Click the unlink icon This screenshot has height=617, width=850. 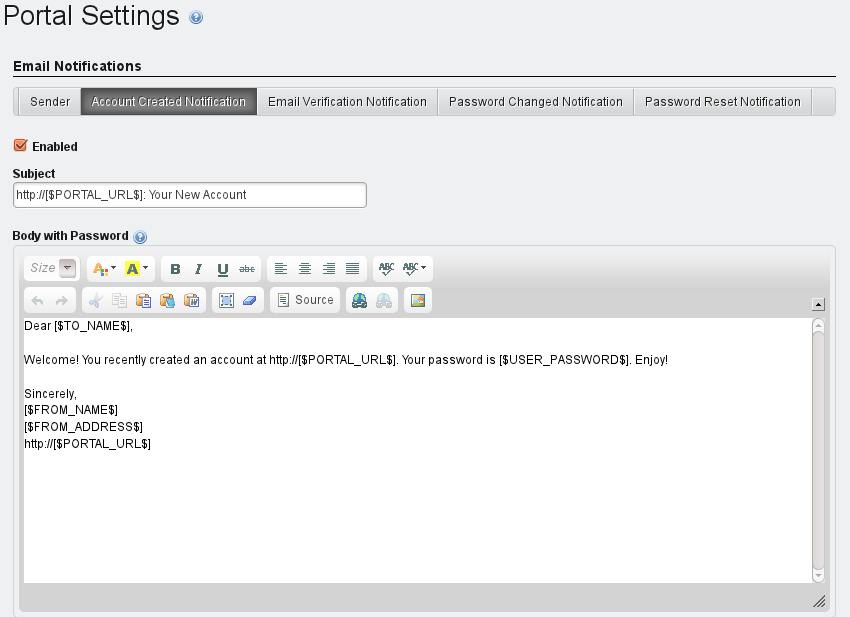pyautogui.click(x=383, y=300)
